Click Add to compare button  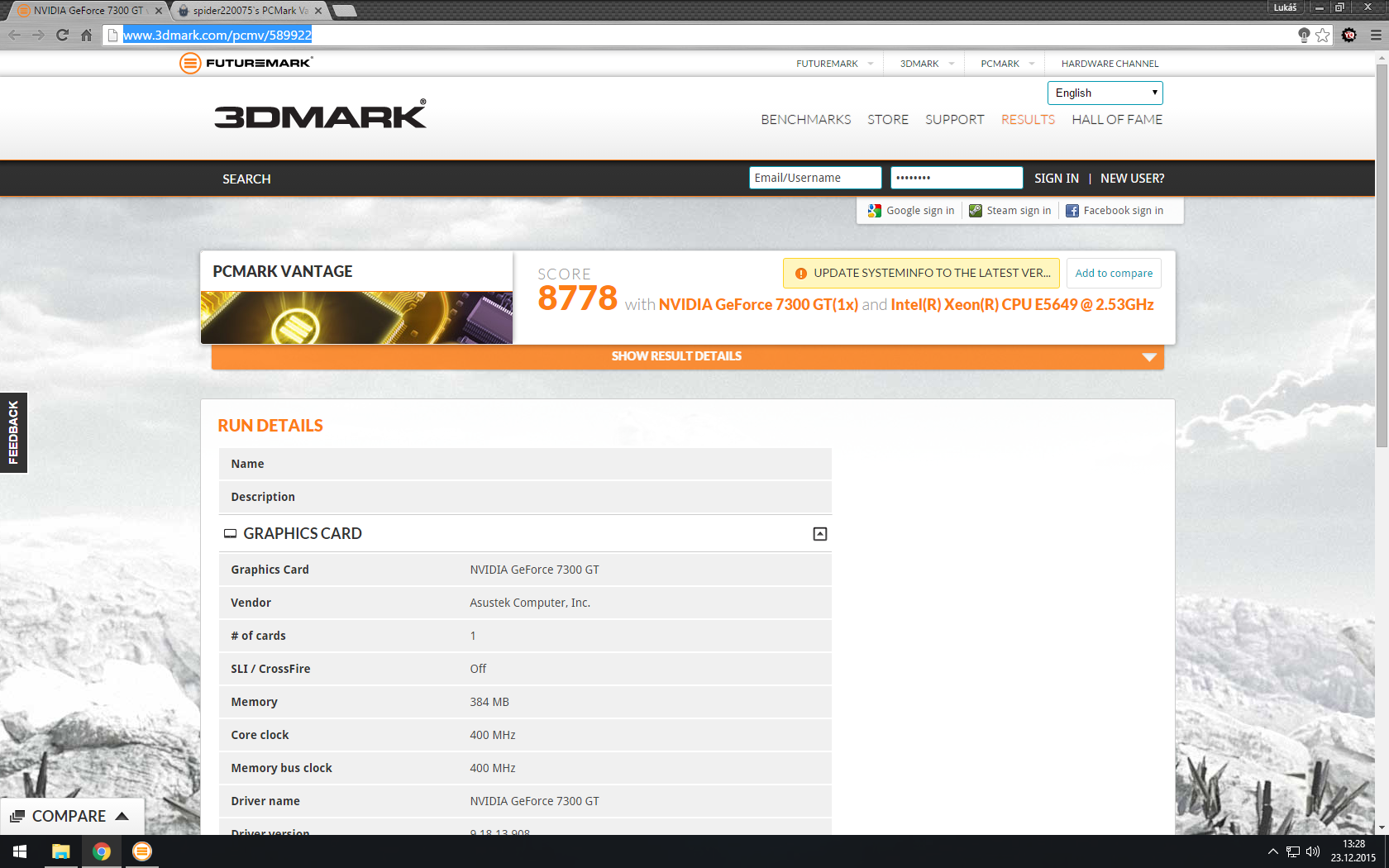[1114, 273]
